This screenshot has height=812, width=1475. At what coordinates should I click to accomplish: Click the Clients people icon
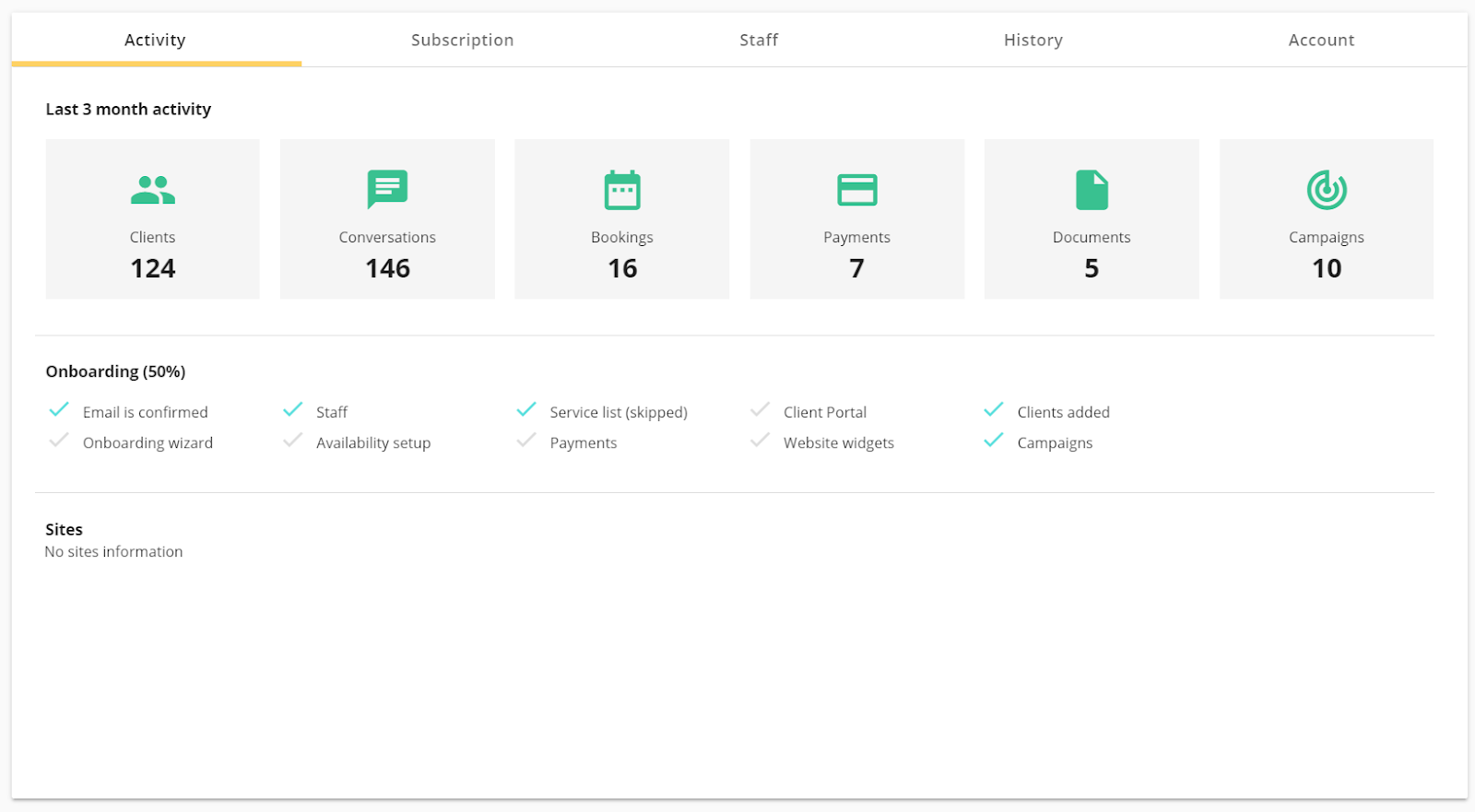point(153,190)
